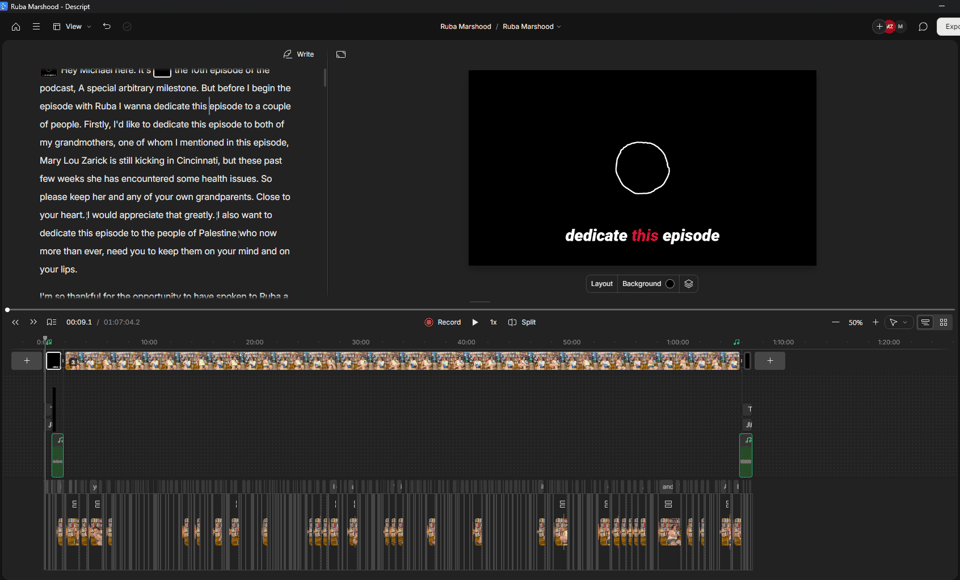
Task: Open the Layout options
Action: point(601,284)
